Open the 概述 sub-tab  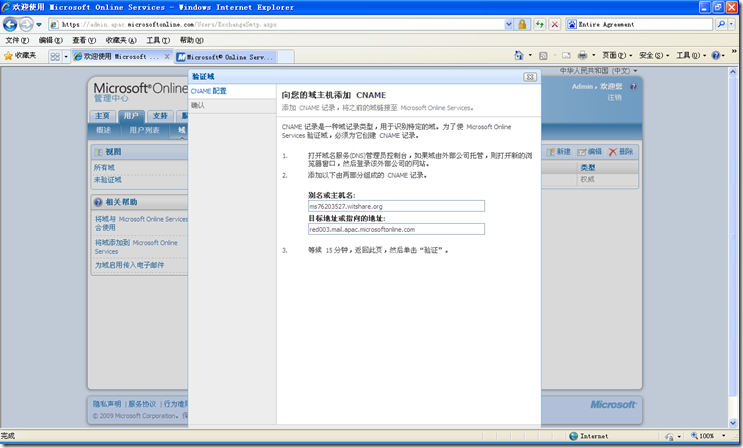tap(103, 130)
